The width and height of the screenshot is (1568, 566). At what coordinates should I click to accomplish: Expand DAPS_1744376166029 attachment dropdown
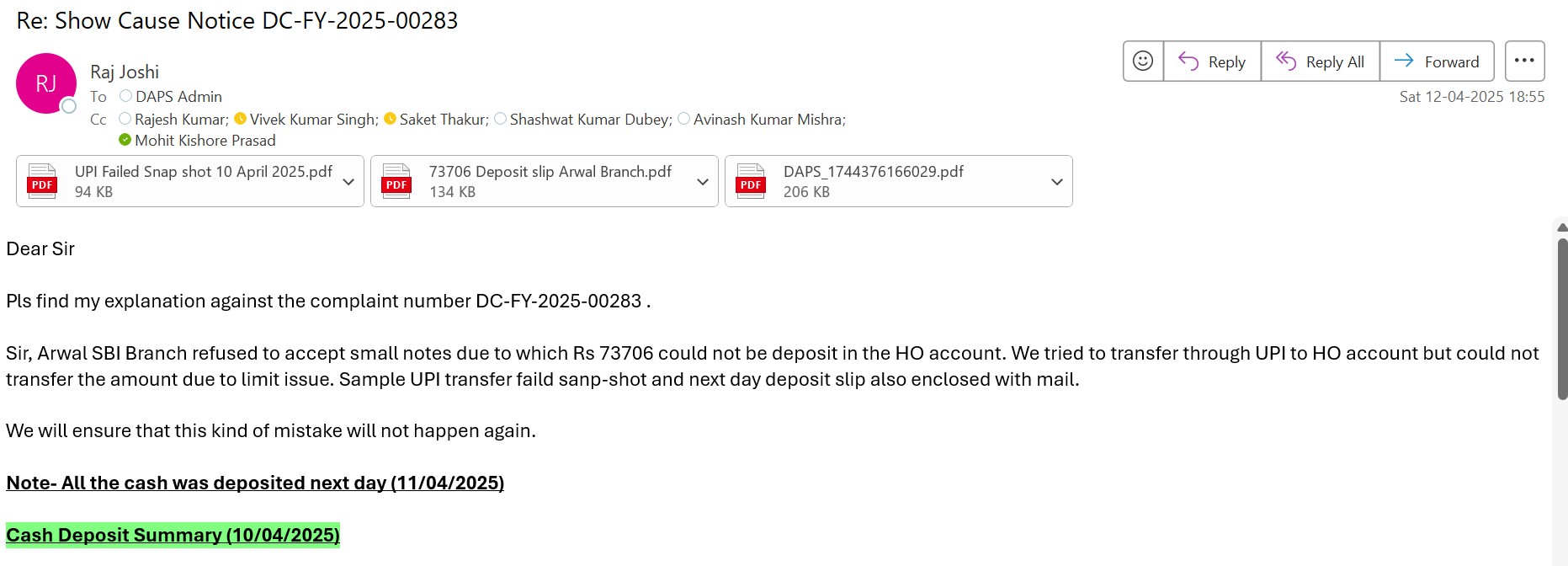click(1057, 182)
